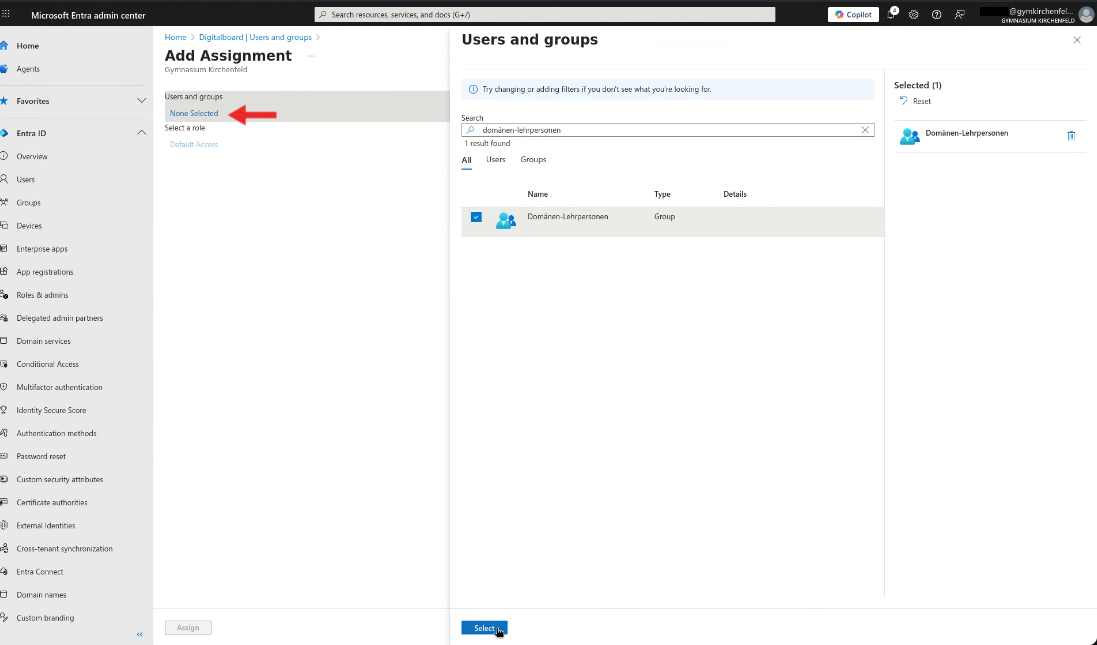The height and width of the screenshot is (645, 1097).
Task: Switch to the Users tab
Action: click(496, 160)
